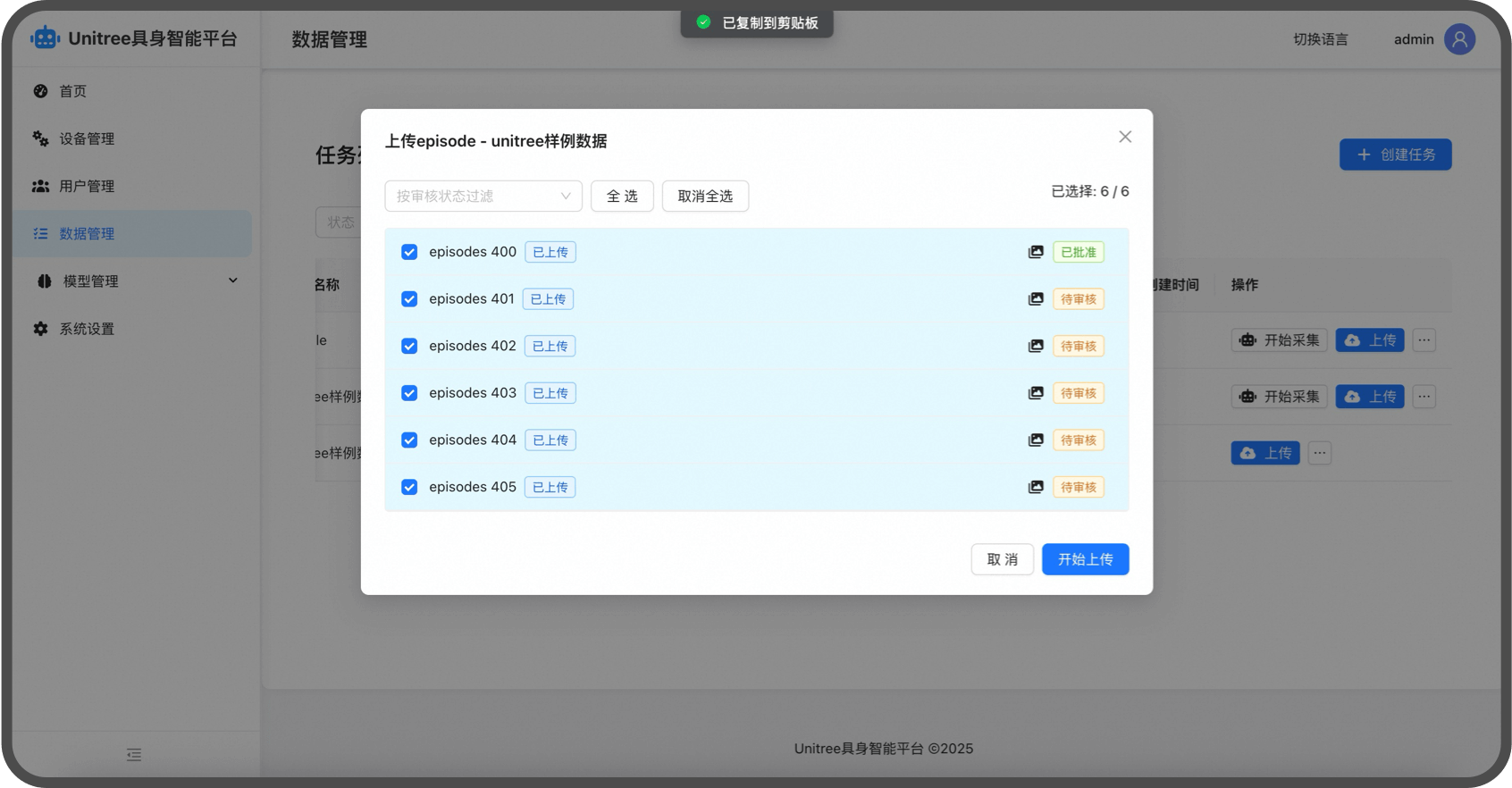Click the 切换语言 language switch link
Viewport: 1512px width, 788px height.
point(1320,39)
